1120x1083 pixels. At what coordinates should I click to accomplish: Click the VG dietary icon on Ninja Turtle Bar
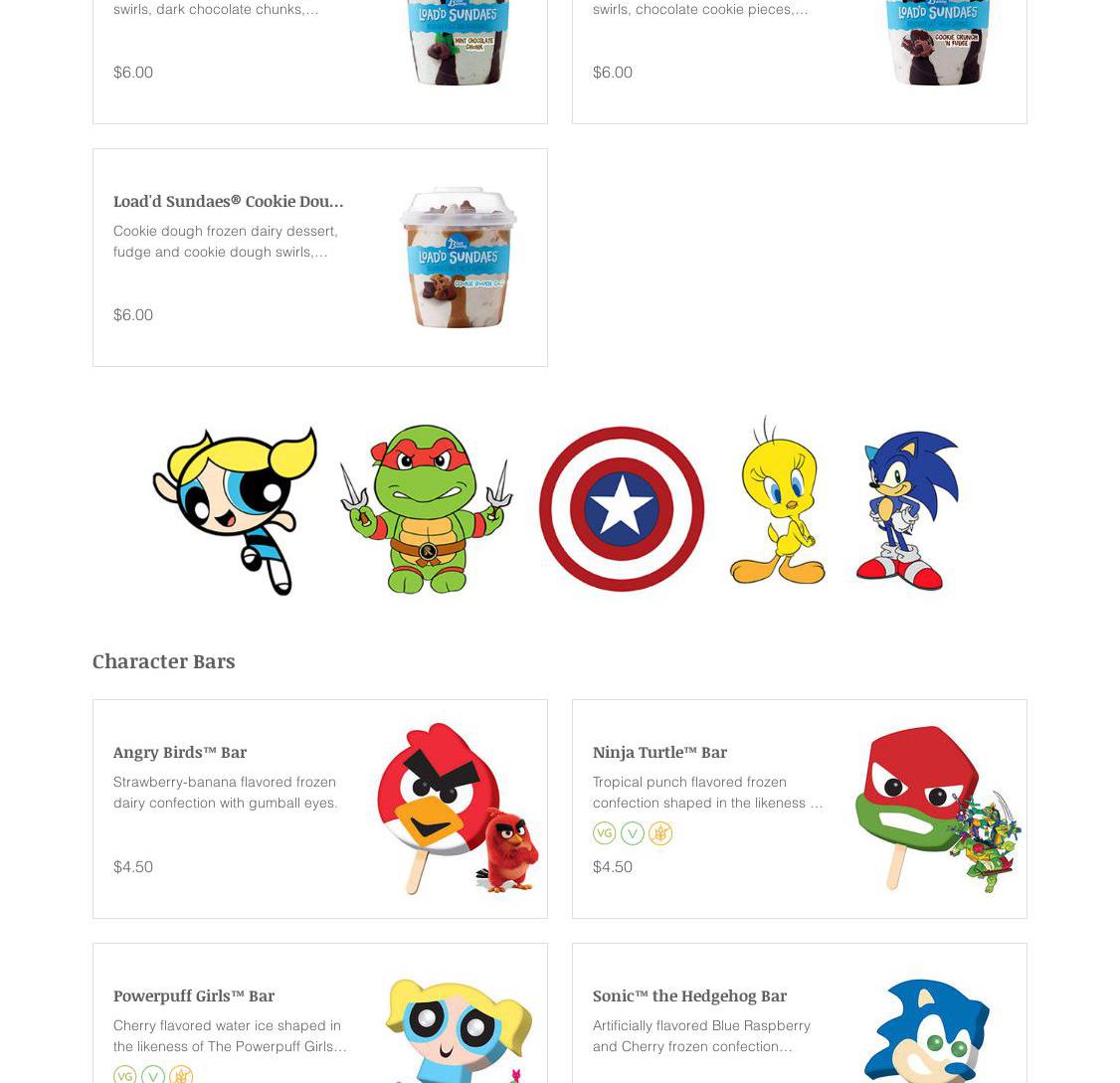coord(605,833)
